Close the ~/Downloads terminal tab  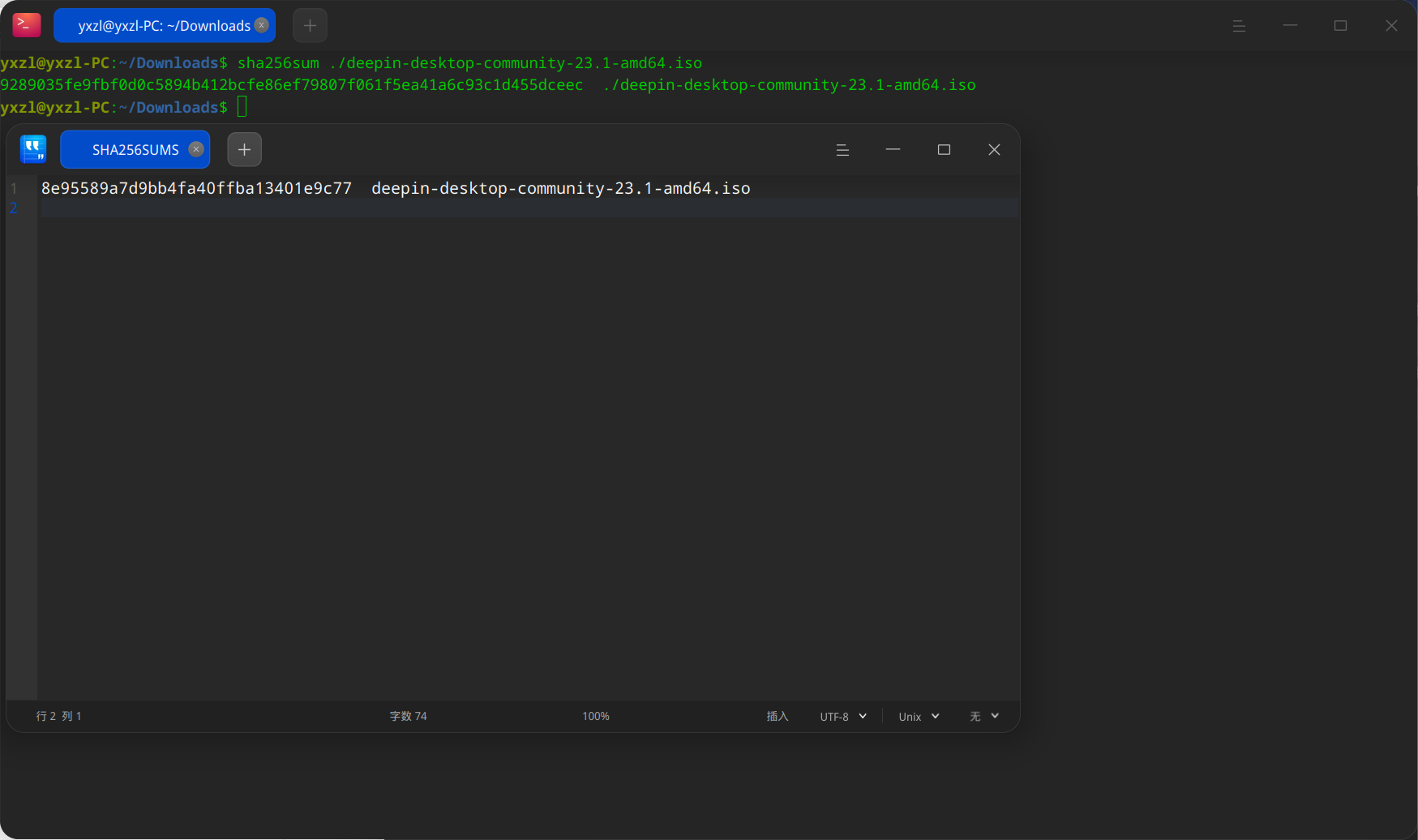[x=262, y=25]
